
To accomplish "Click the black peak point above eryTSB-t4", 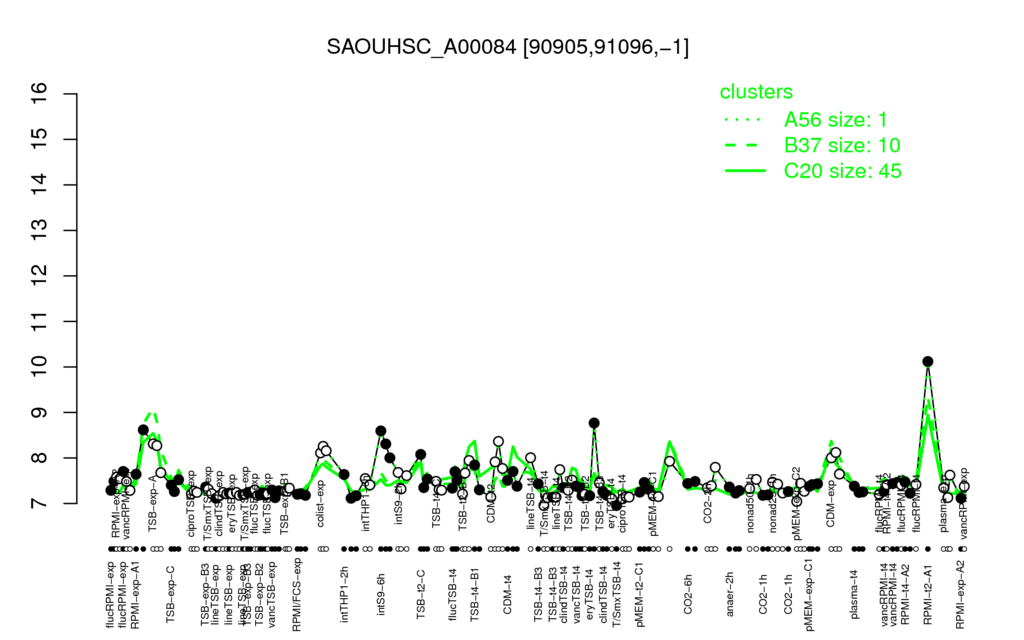I will (x=594, y=423).
